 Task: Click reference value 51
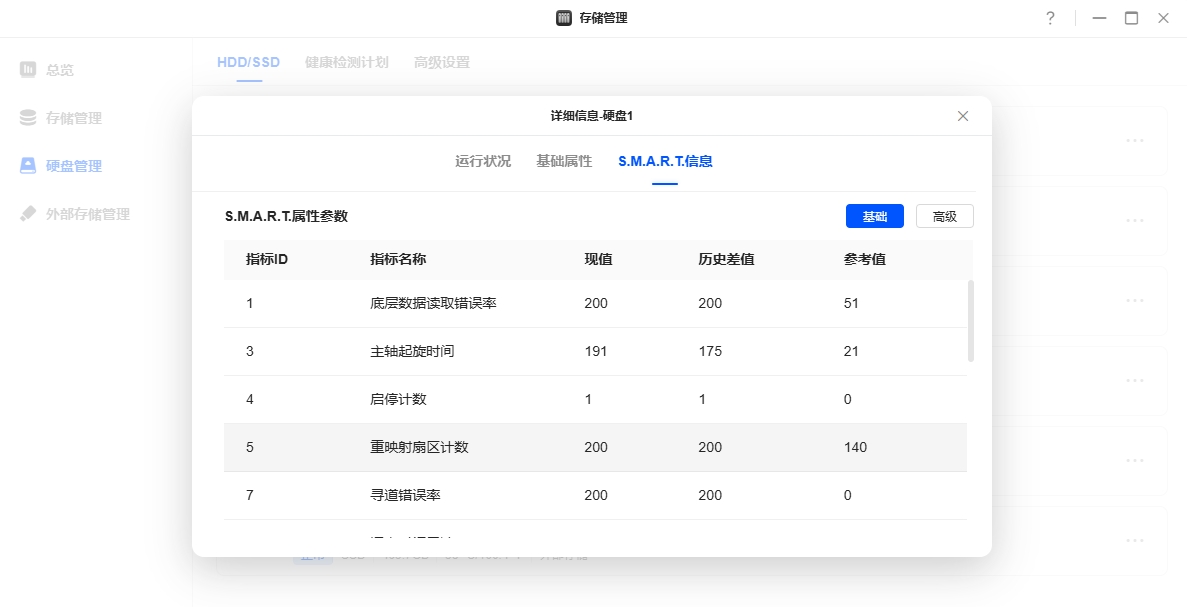pos(851,304)
